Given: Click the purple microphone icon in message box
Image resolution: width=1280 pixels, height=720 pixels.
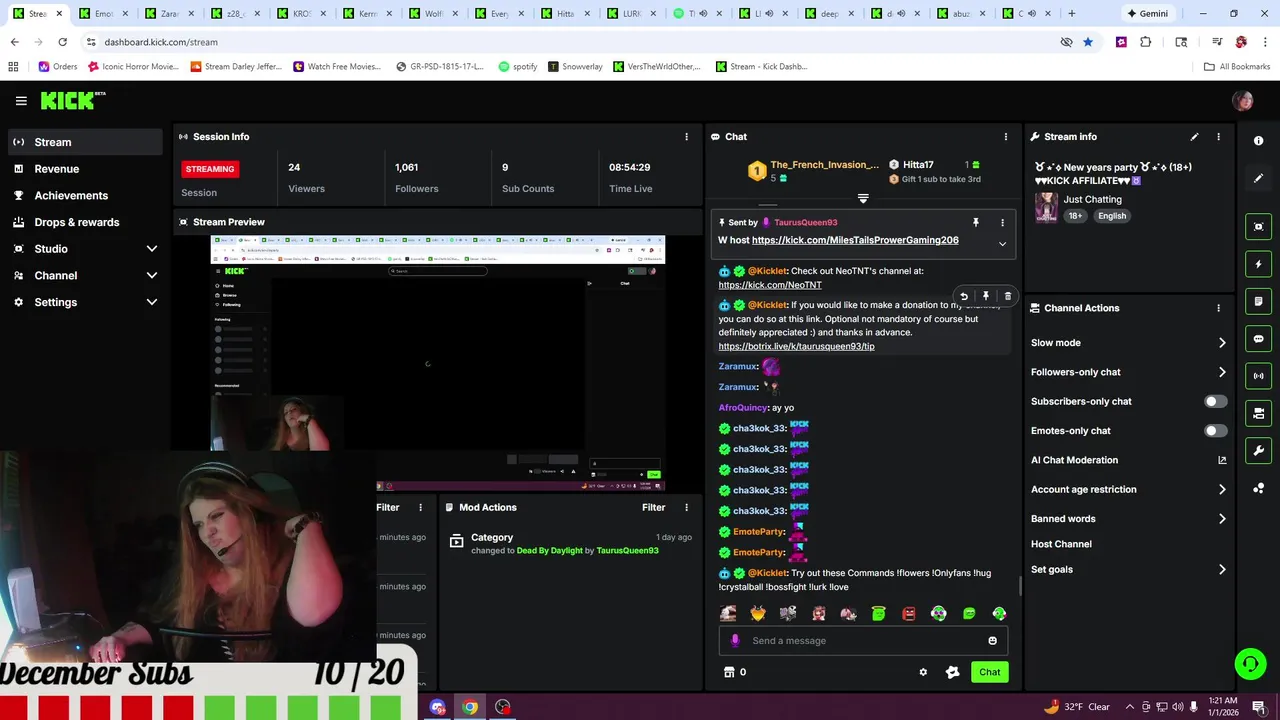Looking at the screenshot, I should (735, 641).
